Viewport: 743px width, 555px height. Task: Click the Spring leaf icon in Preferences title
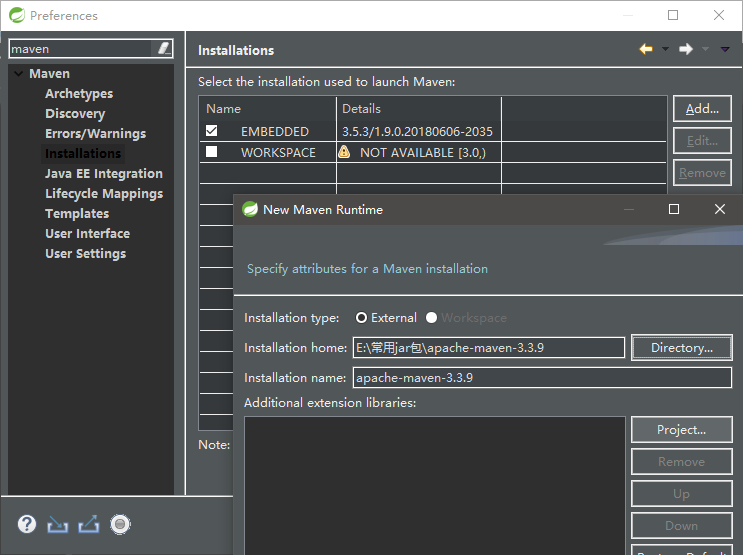[x=17, y=15]
